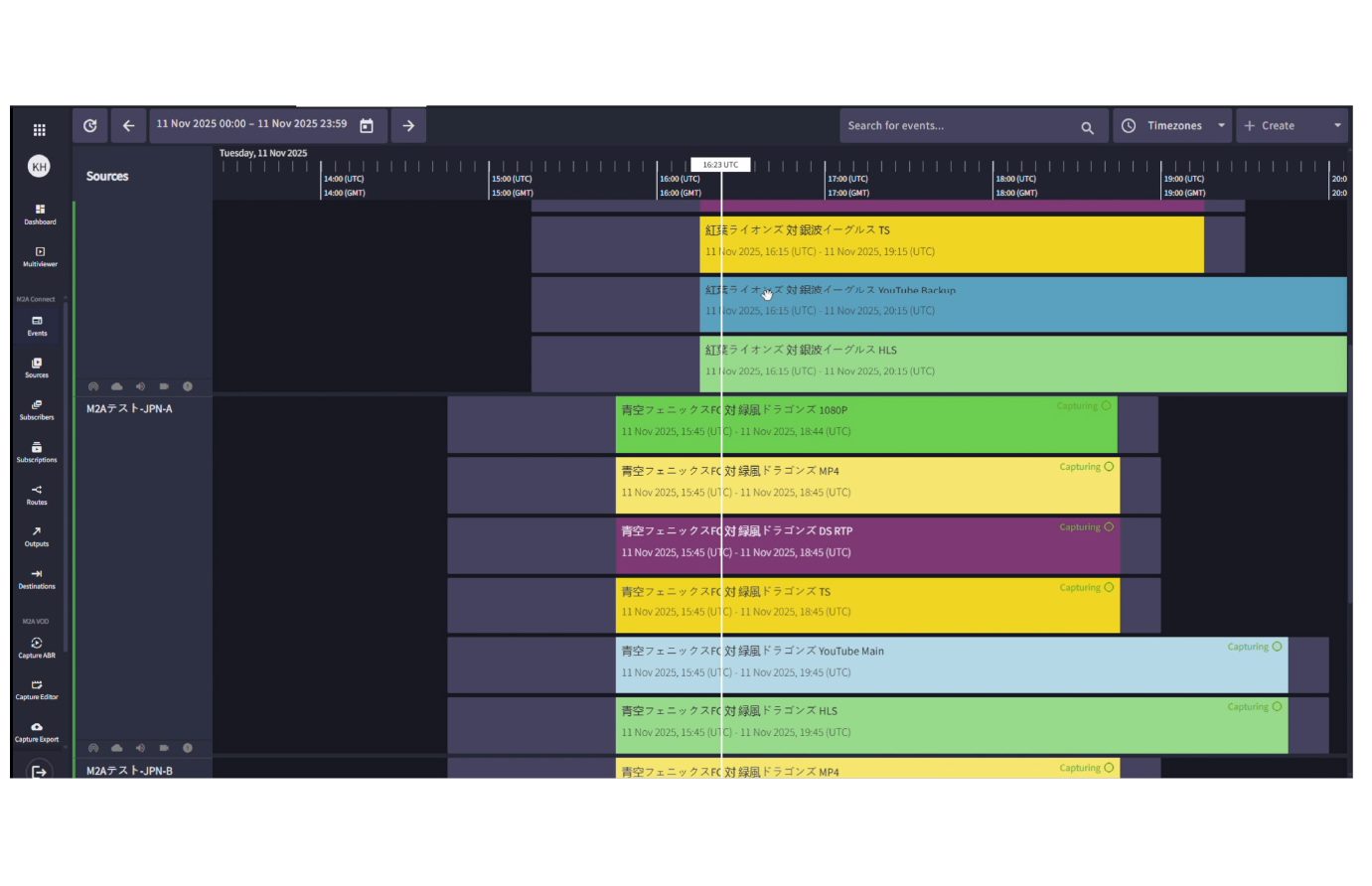This screenshot has width=1372, height=886.
Task: Navigate to Multiviewer in the sidebar
Action: (x=40, y=256)
